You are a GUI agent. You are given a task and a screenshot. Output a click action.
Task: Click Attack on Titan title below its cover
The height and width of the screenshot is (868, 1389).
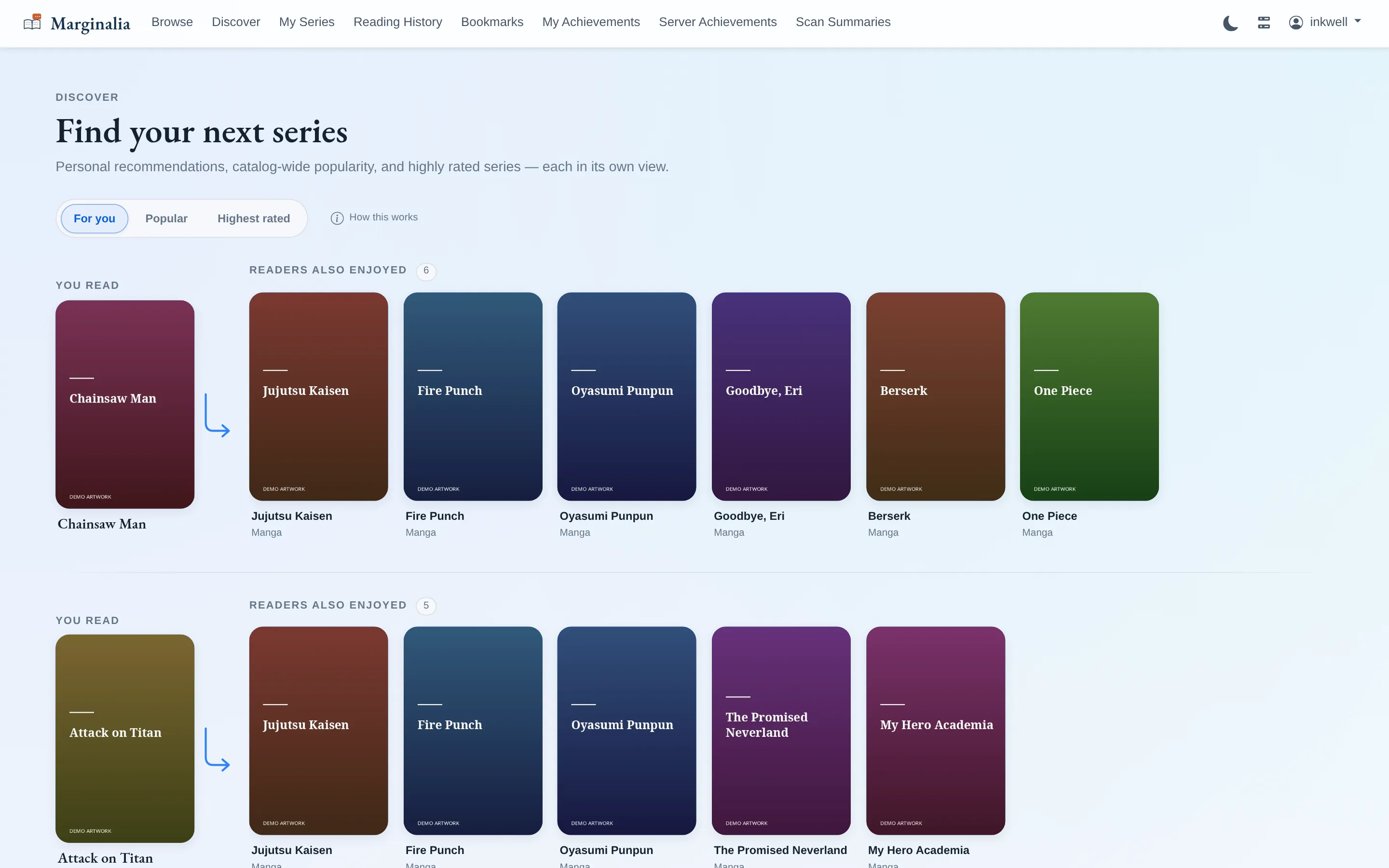[x=105, y=858]
